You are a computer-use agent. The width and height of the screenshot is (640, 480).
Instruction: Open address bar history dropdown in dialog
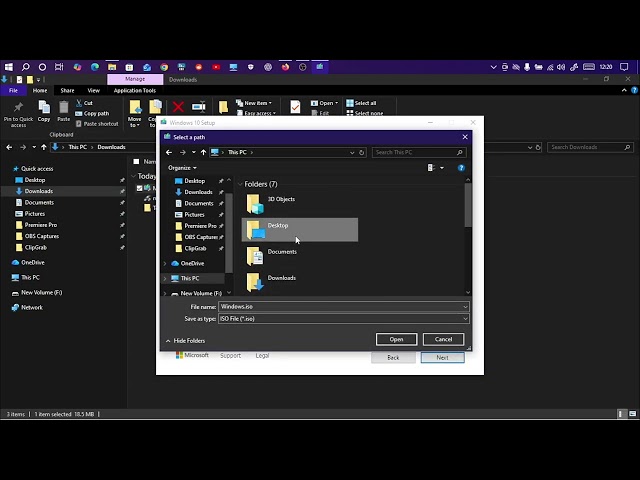point(352,153)
